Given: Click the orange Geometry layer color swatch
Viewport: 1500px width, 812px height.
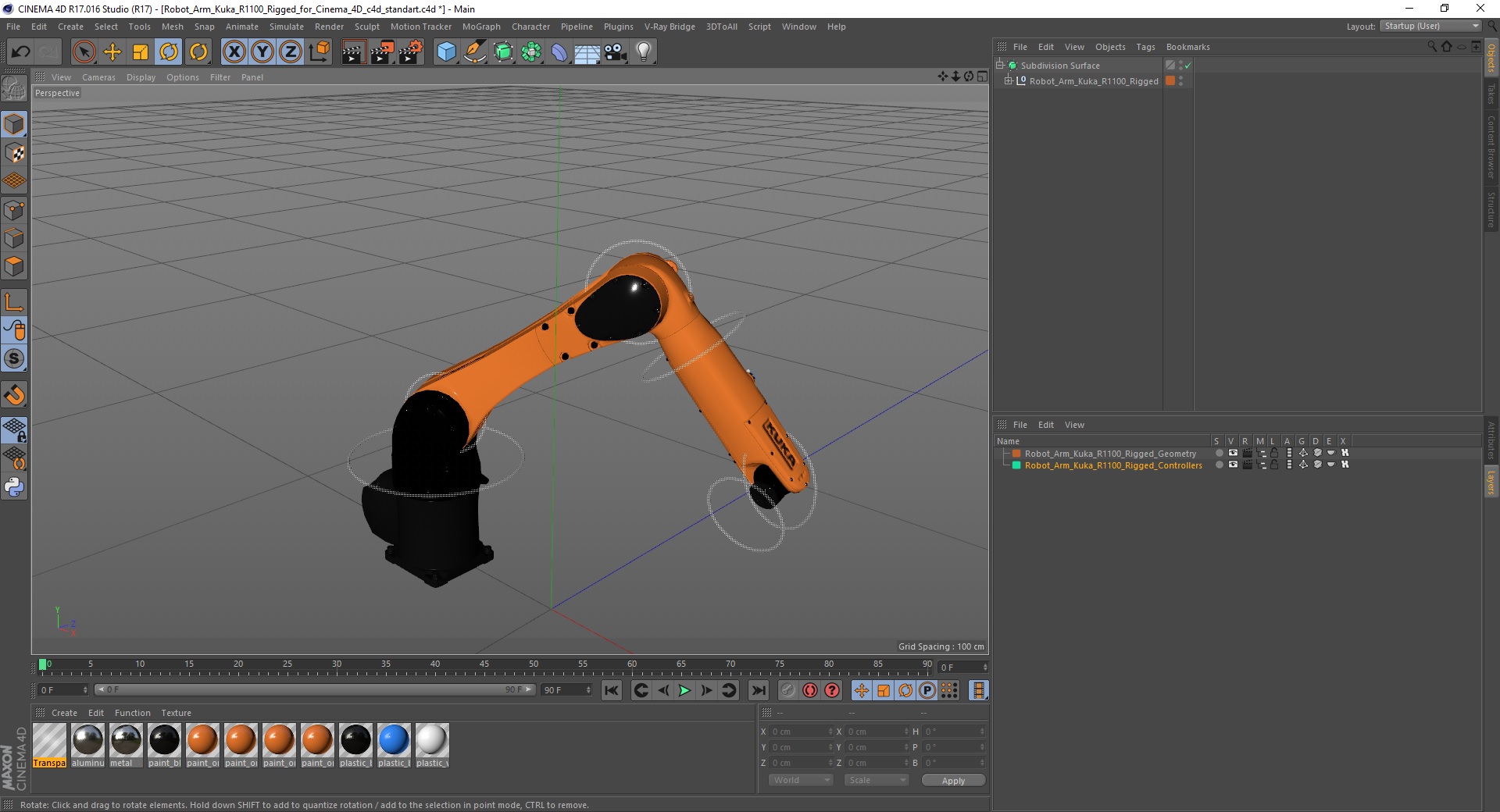Looking at the screenshot, I should click(x=1016, y=453).
